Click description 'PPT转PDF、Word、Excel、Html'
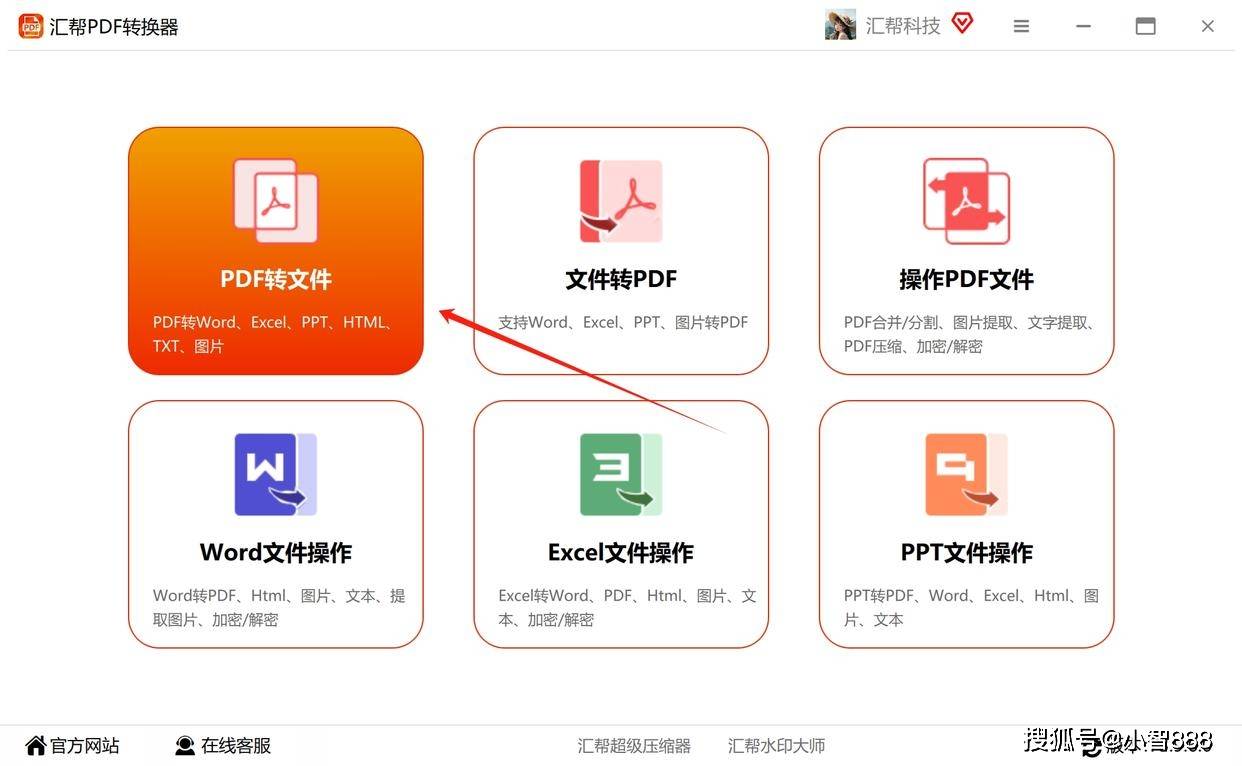 pyautogui.click(x=971, y=608)
